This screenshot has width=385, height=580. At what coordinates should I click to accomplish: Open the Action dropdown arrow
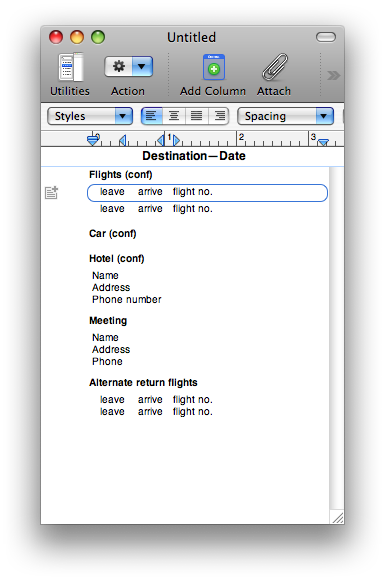pos(142,67)
